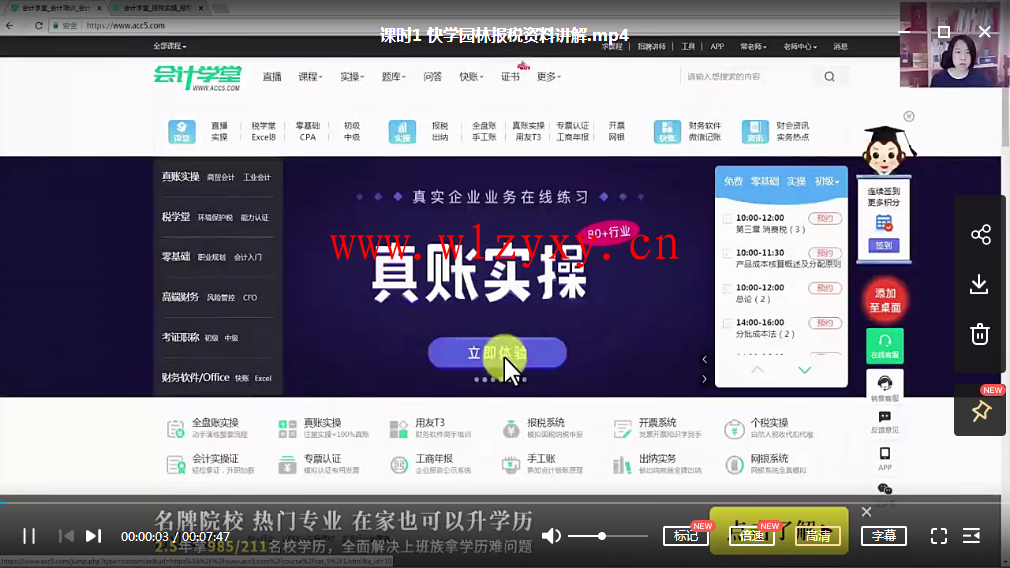Expand the 更多 nav dropdown
Image resolution: width=1010 pixels, height=568 pixels.
coord(548,77)
